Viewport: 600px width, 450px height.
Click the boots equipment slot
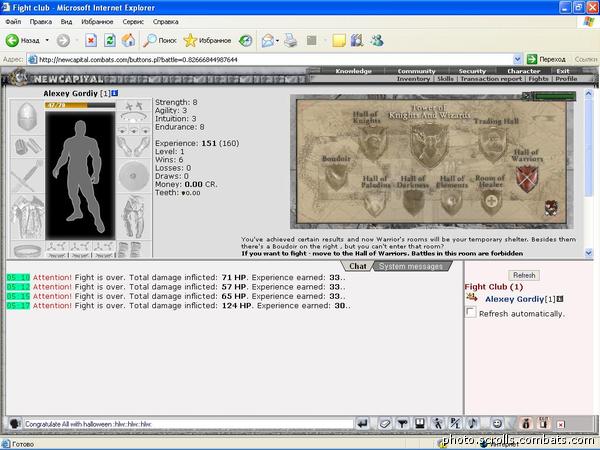point(134,249)
